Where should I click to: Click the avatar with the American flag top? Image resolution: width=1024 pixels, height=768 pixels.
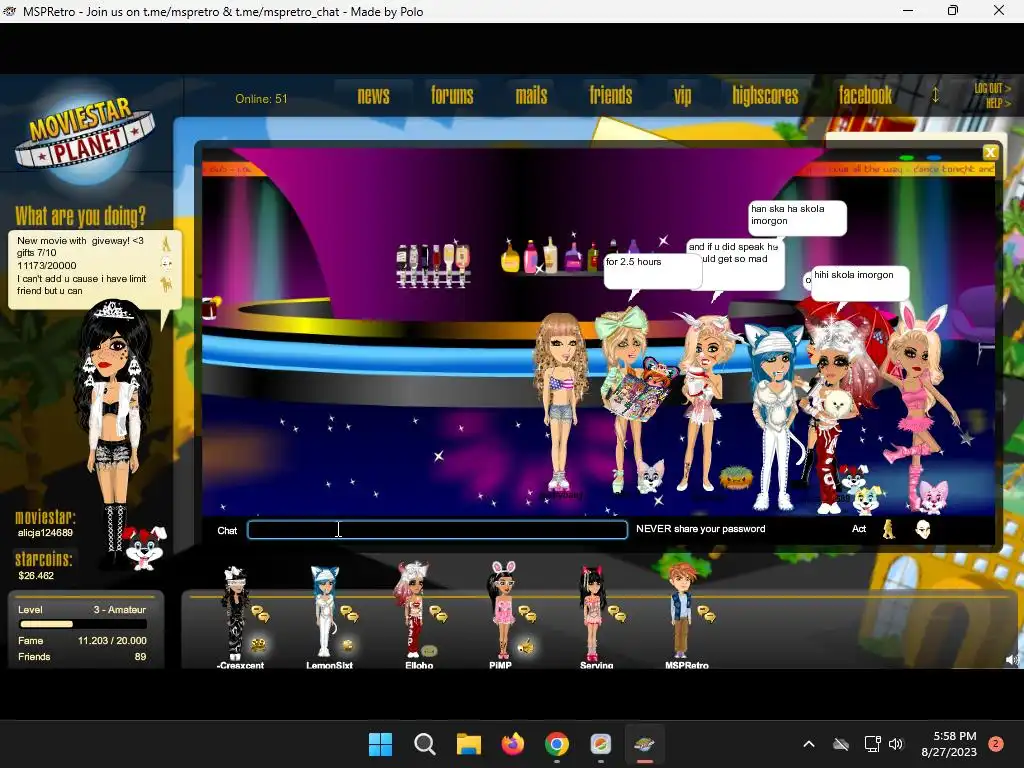[x=561, y=400]
